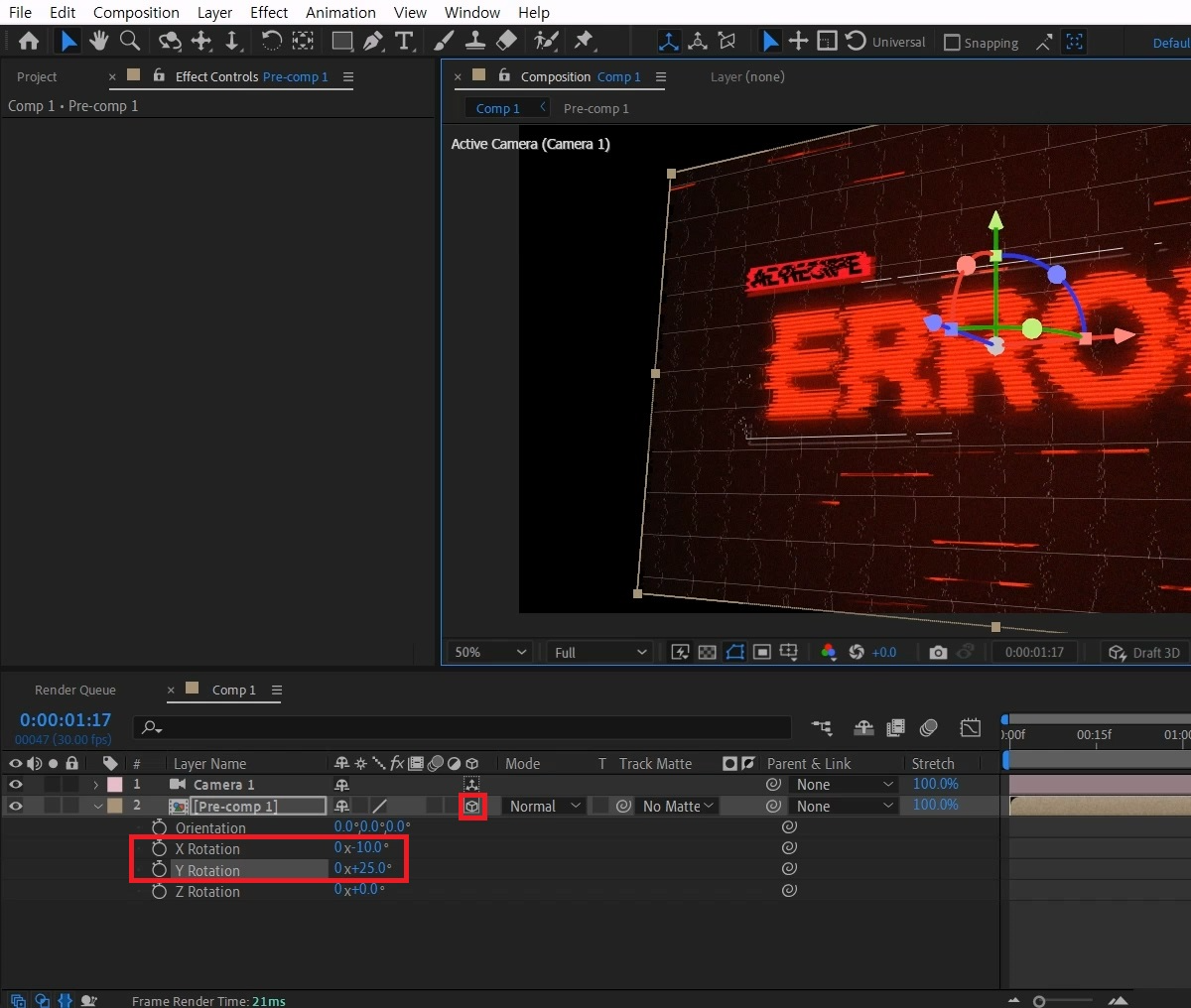The width and height of the screenshot is (1191, 1008).
Task: Toggle Y Rotation stopwatch
Action: click(159, 869)
